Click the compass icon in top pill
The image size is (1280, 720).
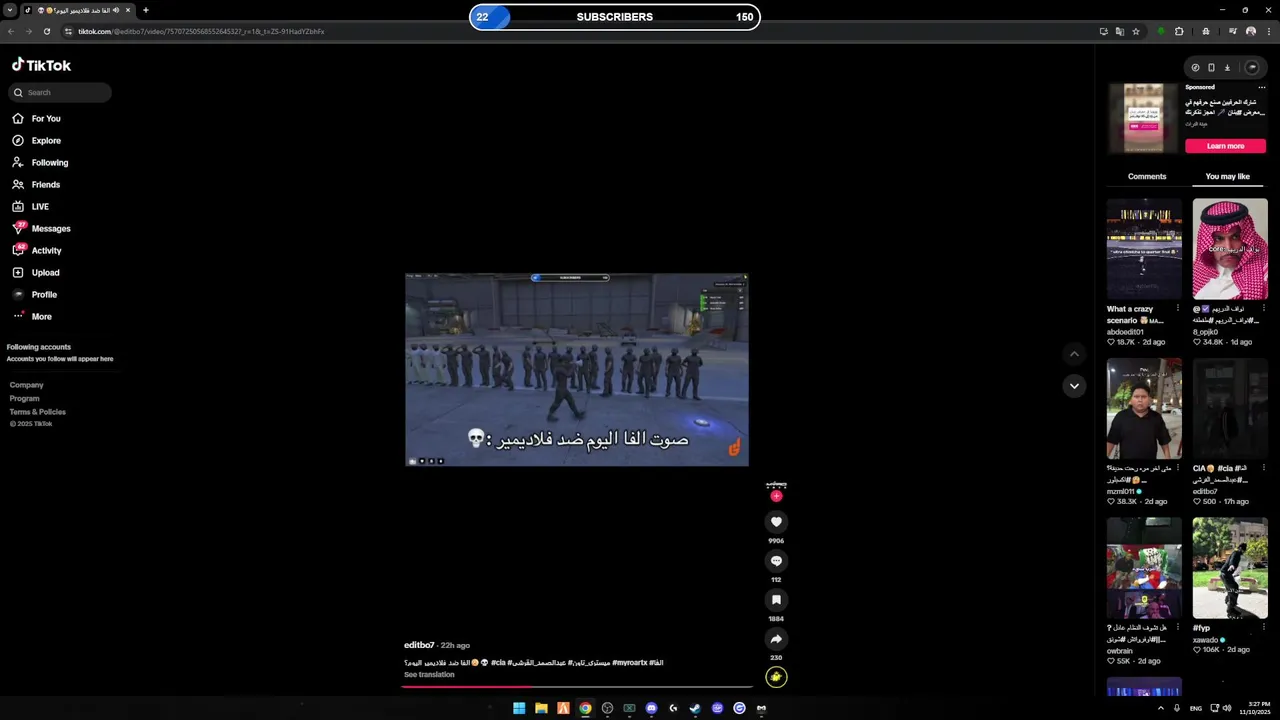(1195, 68)
